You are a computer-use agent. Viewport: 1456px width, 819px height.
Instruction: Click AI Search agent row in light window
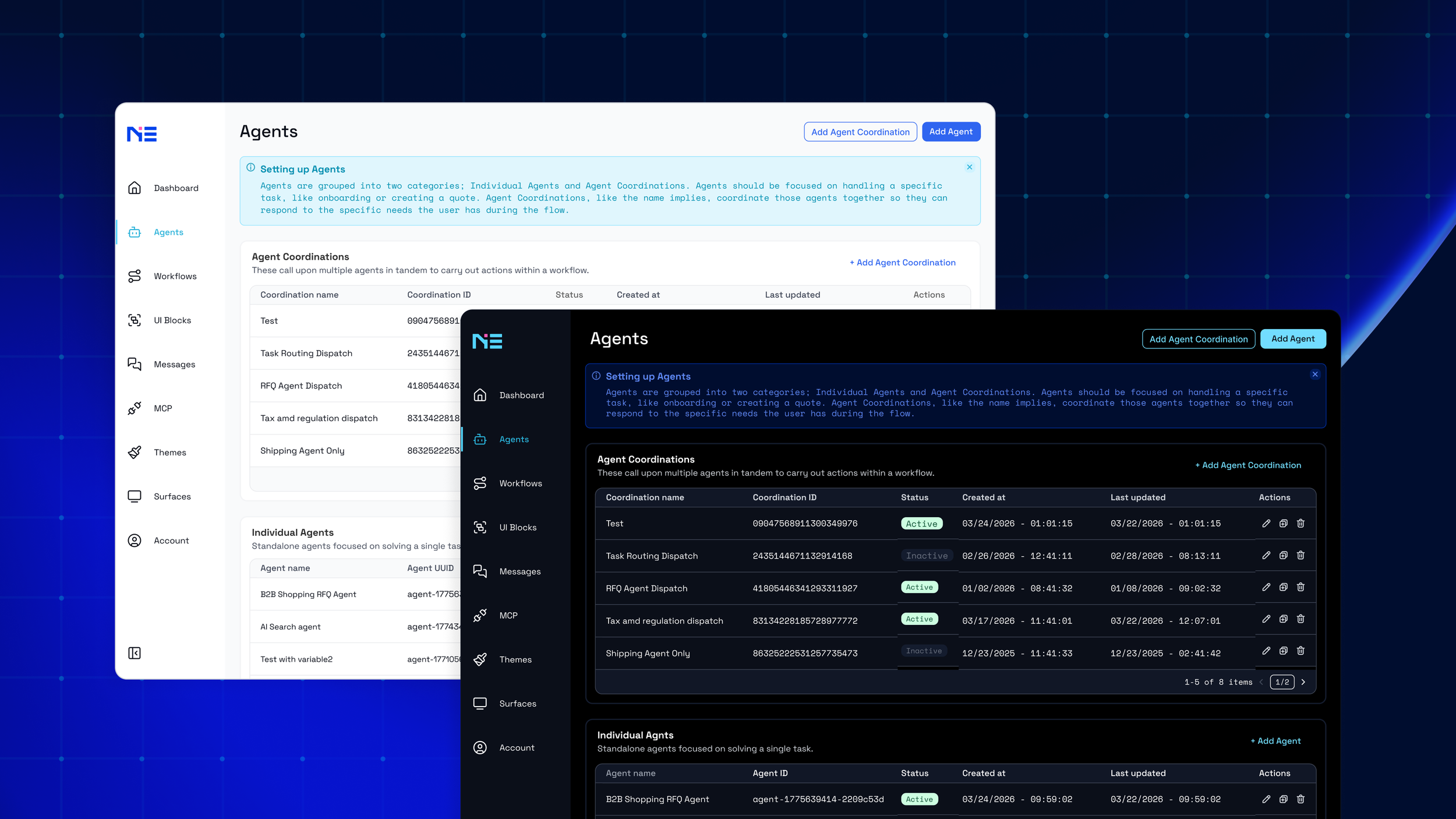click(355, 627)
